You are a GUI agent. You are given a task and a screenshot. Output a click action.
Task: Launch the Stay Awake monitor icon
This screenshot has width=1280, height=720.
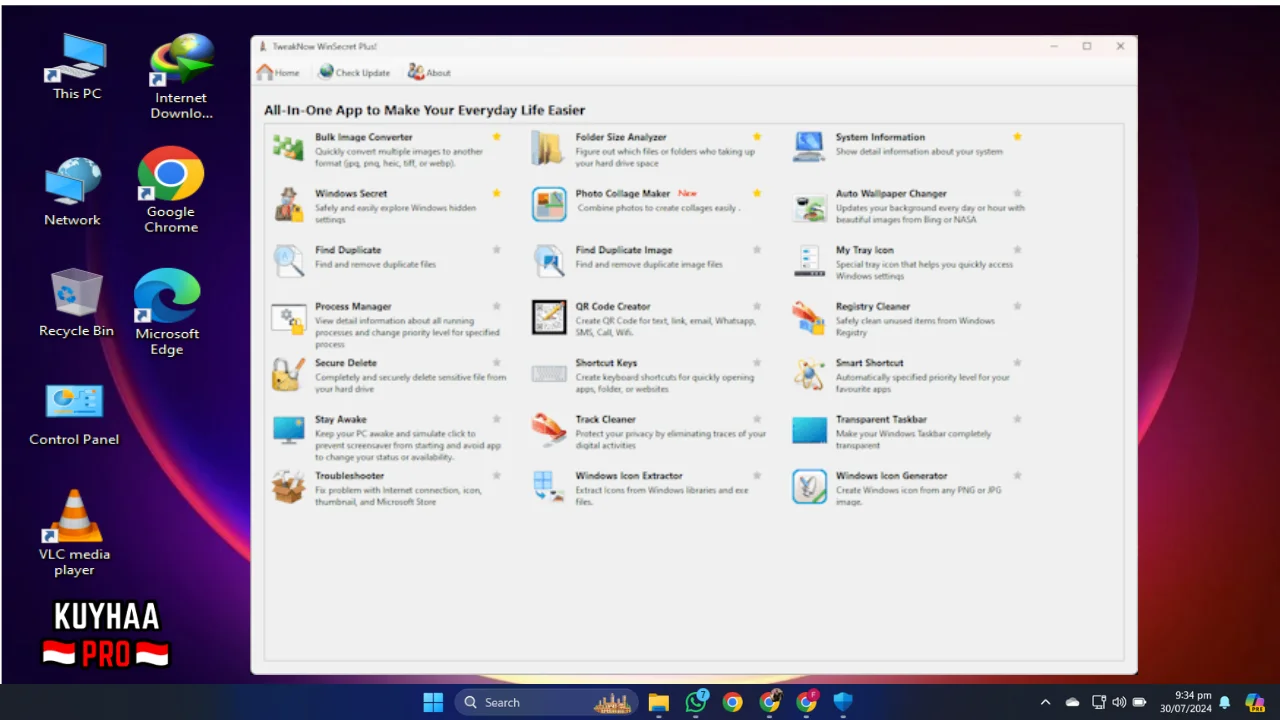point(288,430)
